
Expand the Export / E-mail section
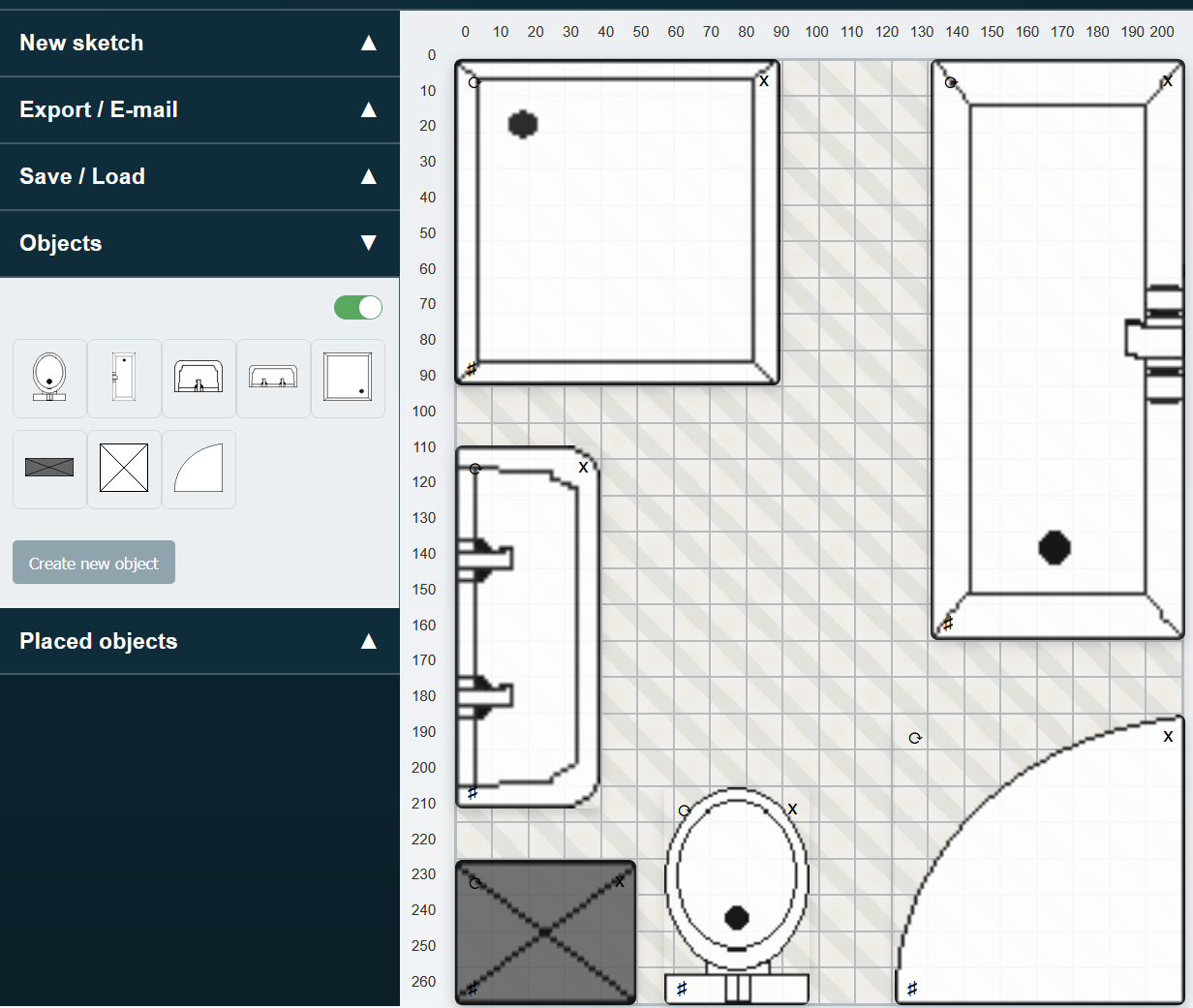coord(199,109)
